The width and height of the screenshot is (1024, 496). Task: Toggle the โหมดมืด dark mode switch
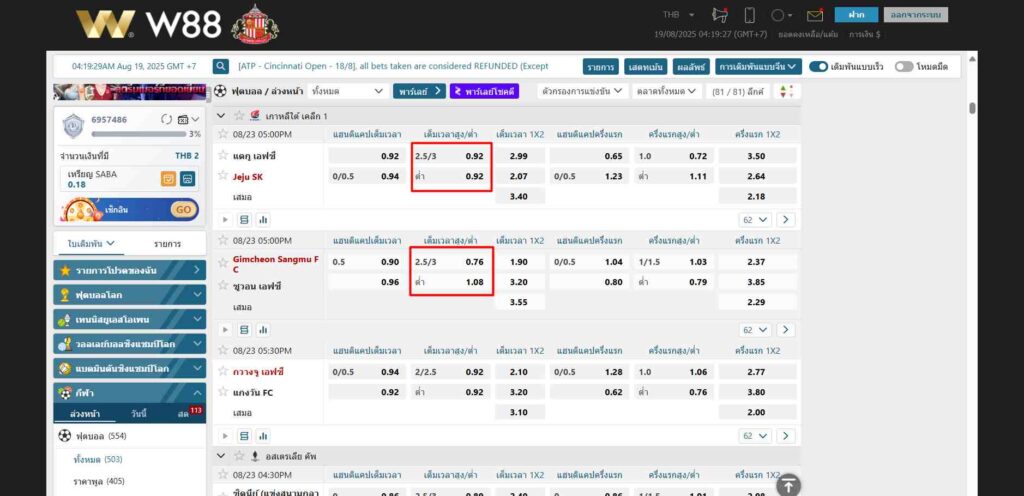point(904,67)
